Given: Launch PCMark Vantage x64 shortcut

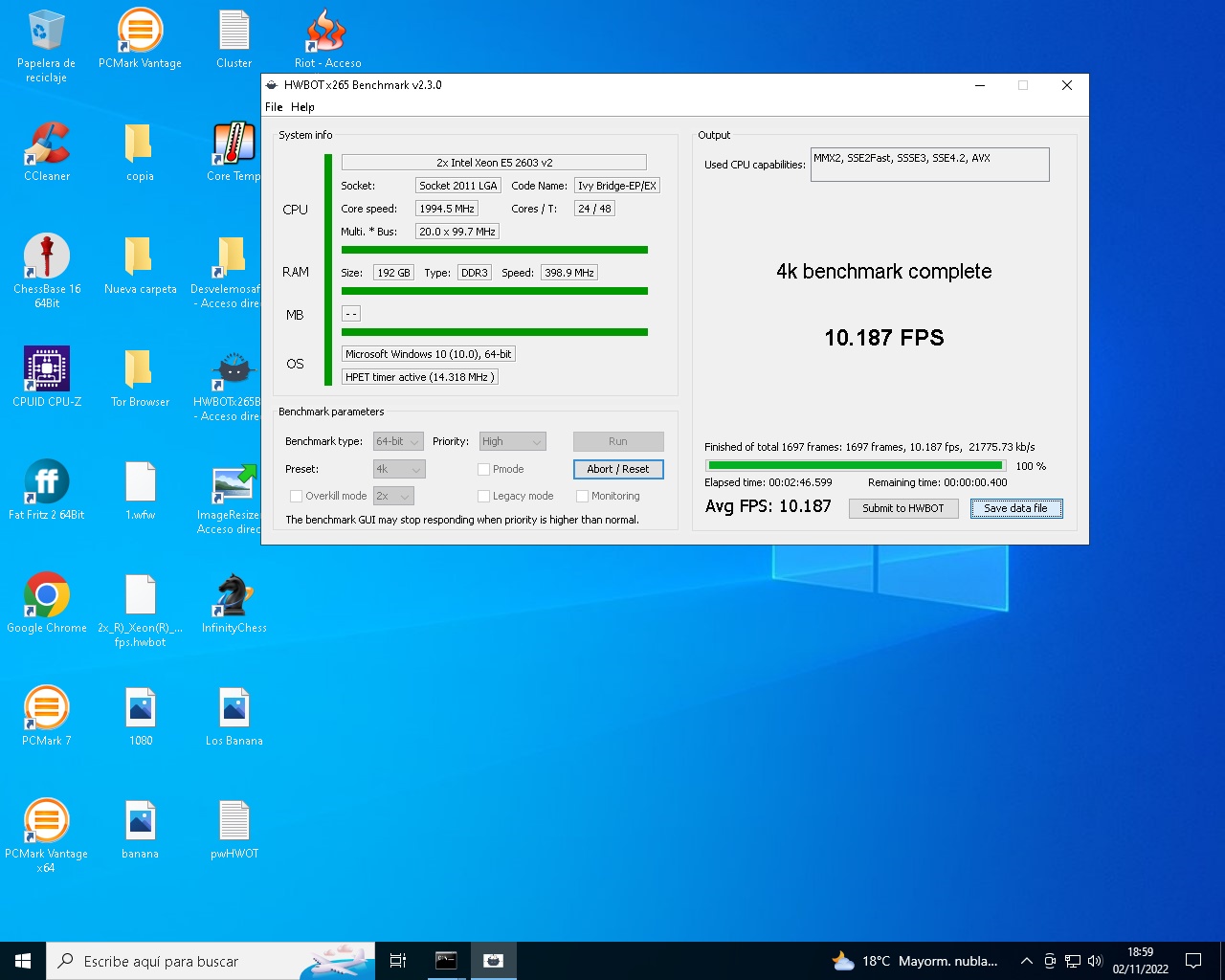Looking at the screenshot, I should point(46,835).
